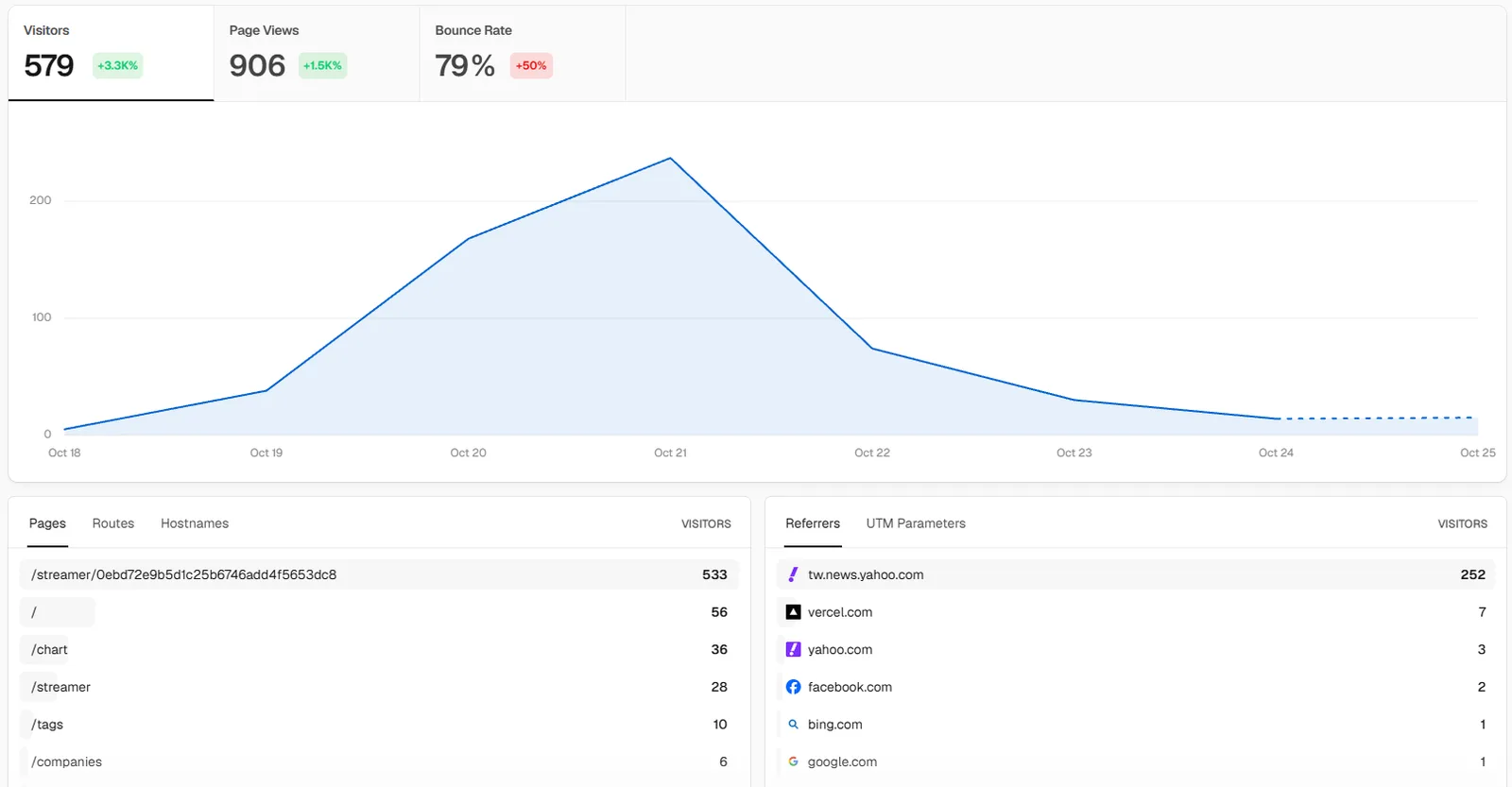Switch to the Page Views metric
Viewport: 1512px width, 787px height.
pos(317,53)
